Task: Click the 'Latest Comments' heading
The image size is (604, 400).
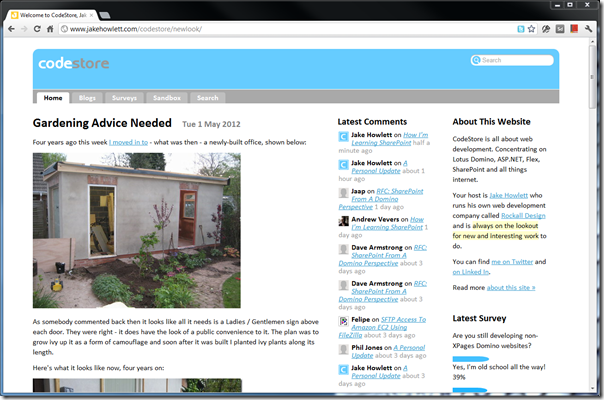Action: coord(372,122)
